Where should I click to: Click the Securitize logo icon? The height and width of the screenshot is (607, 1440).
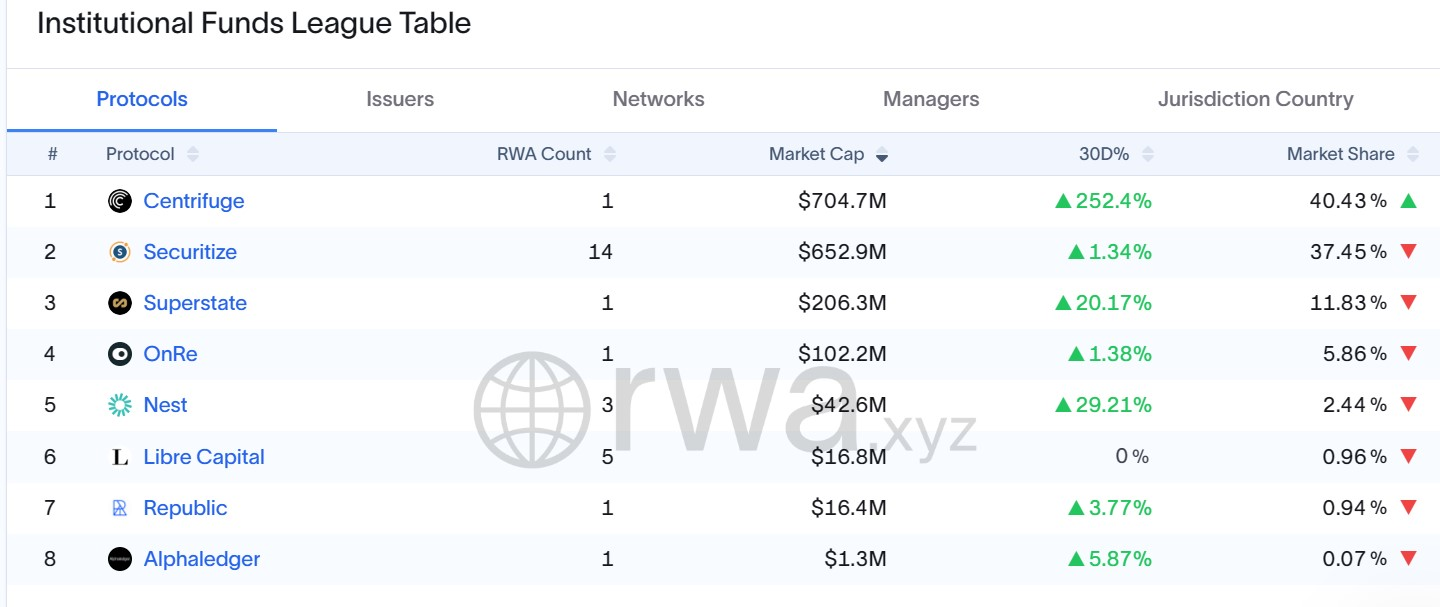[x=120, y=252]
